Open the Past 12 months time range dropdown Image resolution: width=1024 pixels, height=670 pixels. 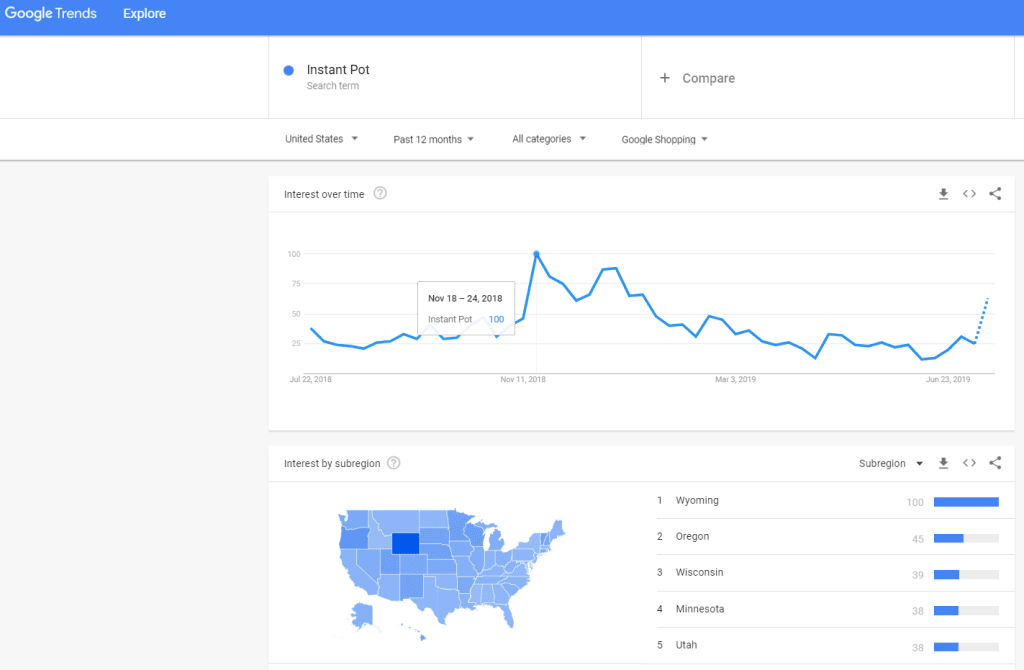(434, 140)
